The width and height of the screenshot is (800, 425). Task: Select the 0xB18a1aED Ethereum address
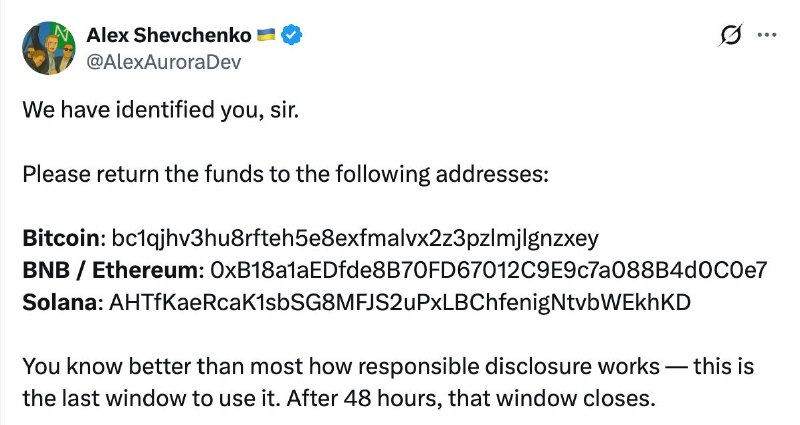point(488,269)
